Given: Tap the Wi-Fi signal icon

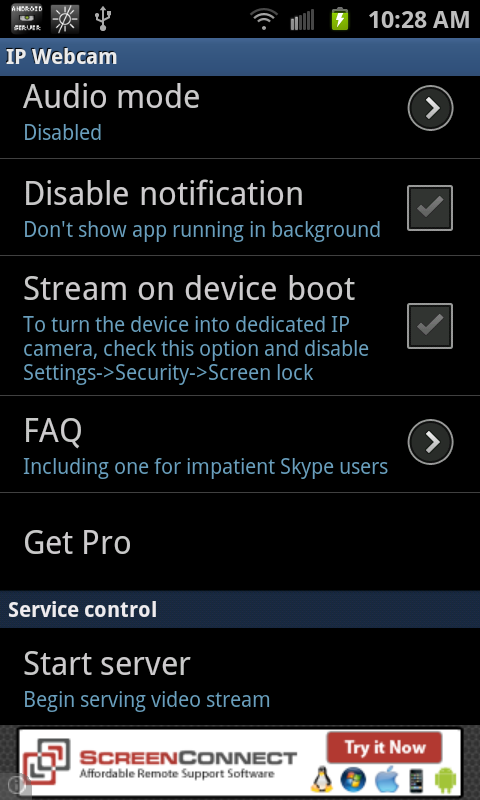Looking at the screenshot, I should pos(264,20).
